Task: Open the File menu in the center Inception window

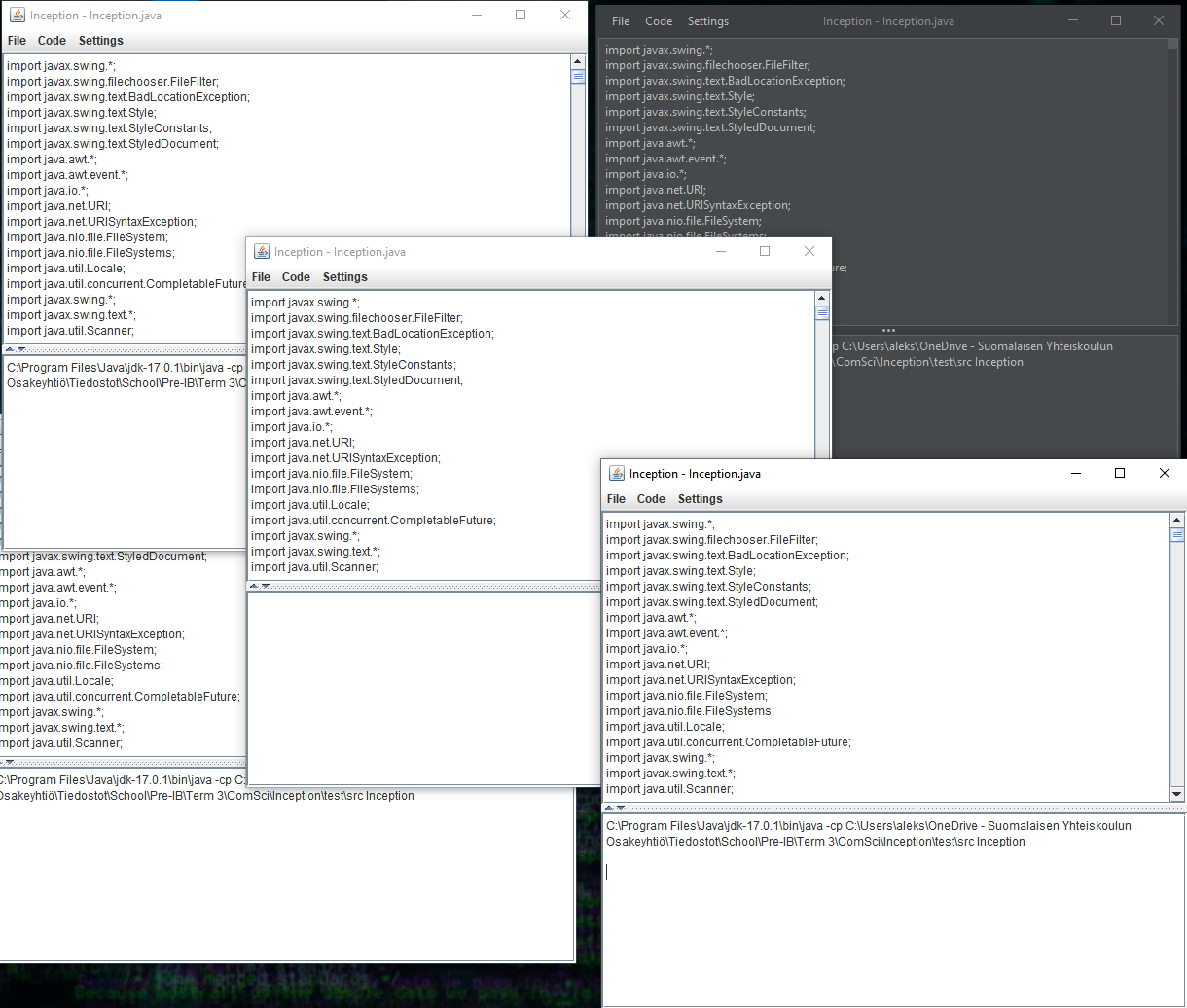Action: pyautogui.click(x=261, y=276)
